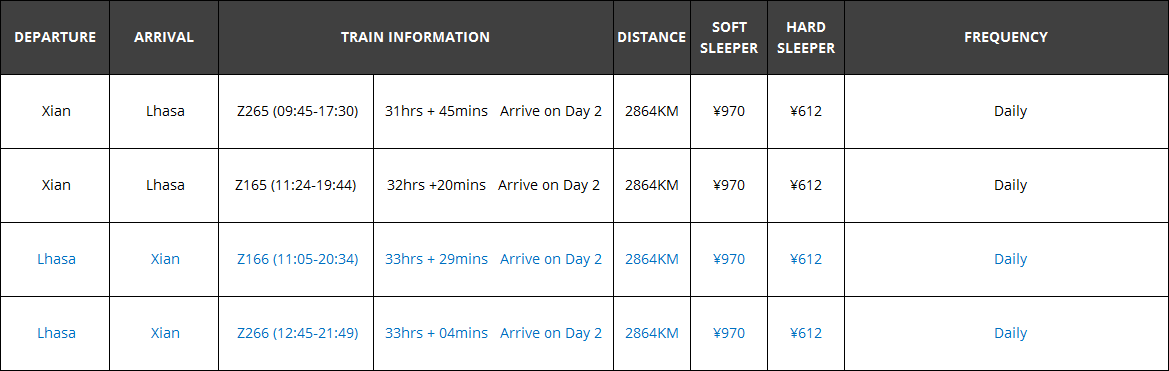1169x371 pixels.
Task: Click the ¥612 hard sleeper price for Z266
Action: (x=806, y=333)
